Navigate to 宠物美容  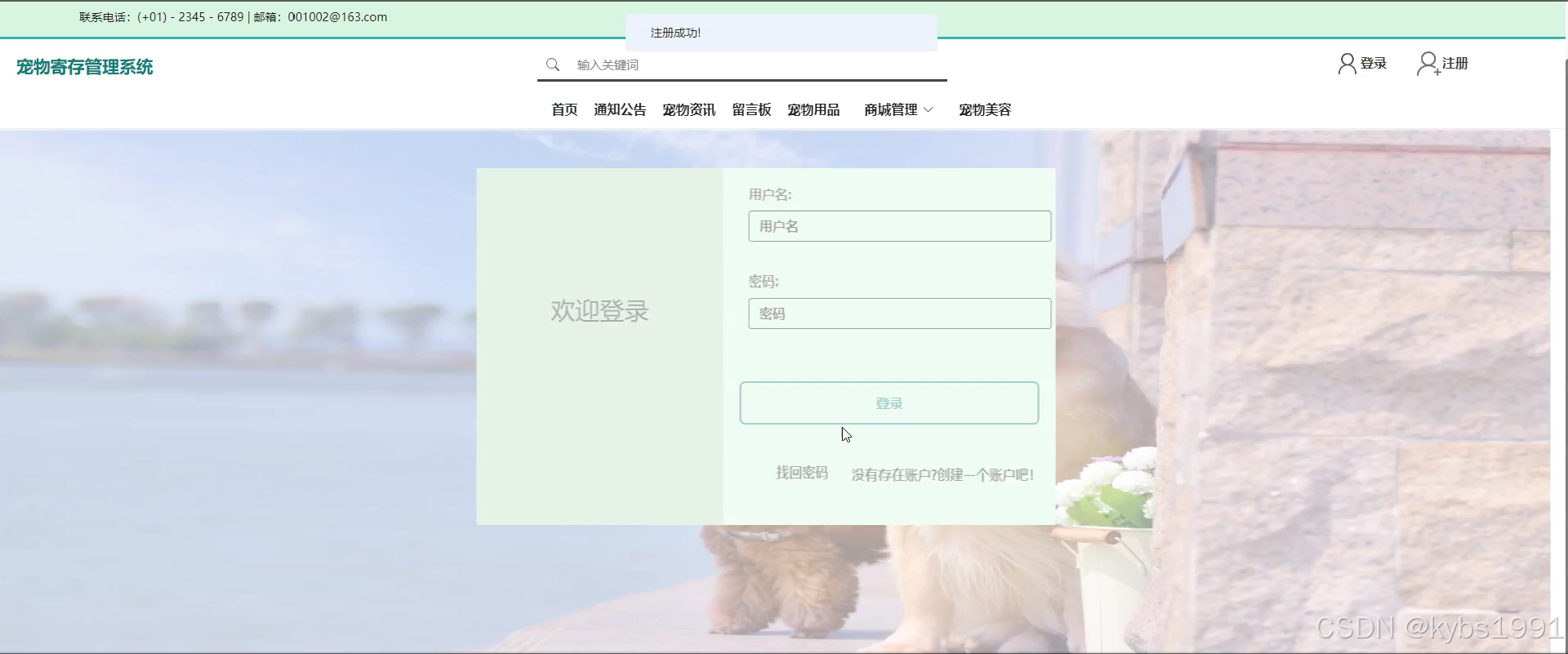click(x=985, y=109)
